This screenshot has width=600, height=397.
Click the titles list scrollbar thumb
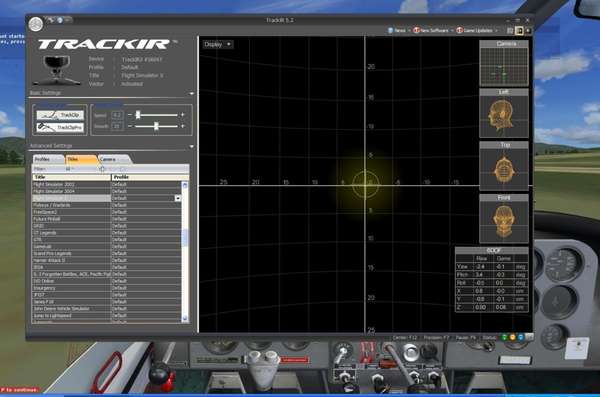pos(185,237)
